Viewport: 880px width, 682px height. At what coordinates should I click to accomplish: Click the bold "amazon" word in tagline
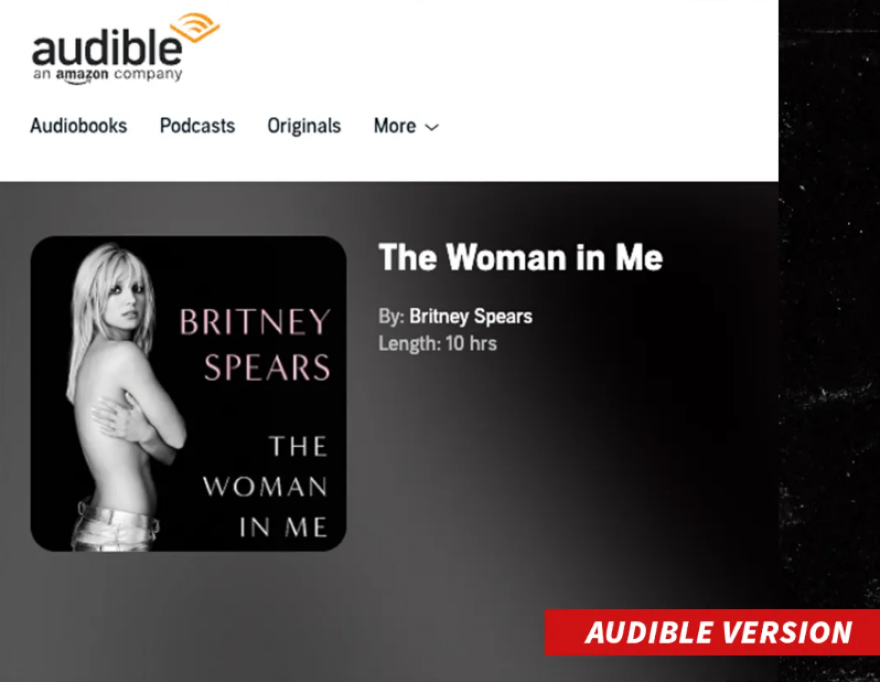coord(82,75)
